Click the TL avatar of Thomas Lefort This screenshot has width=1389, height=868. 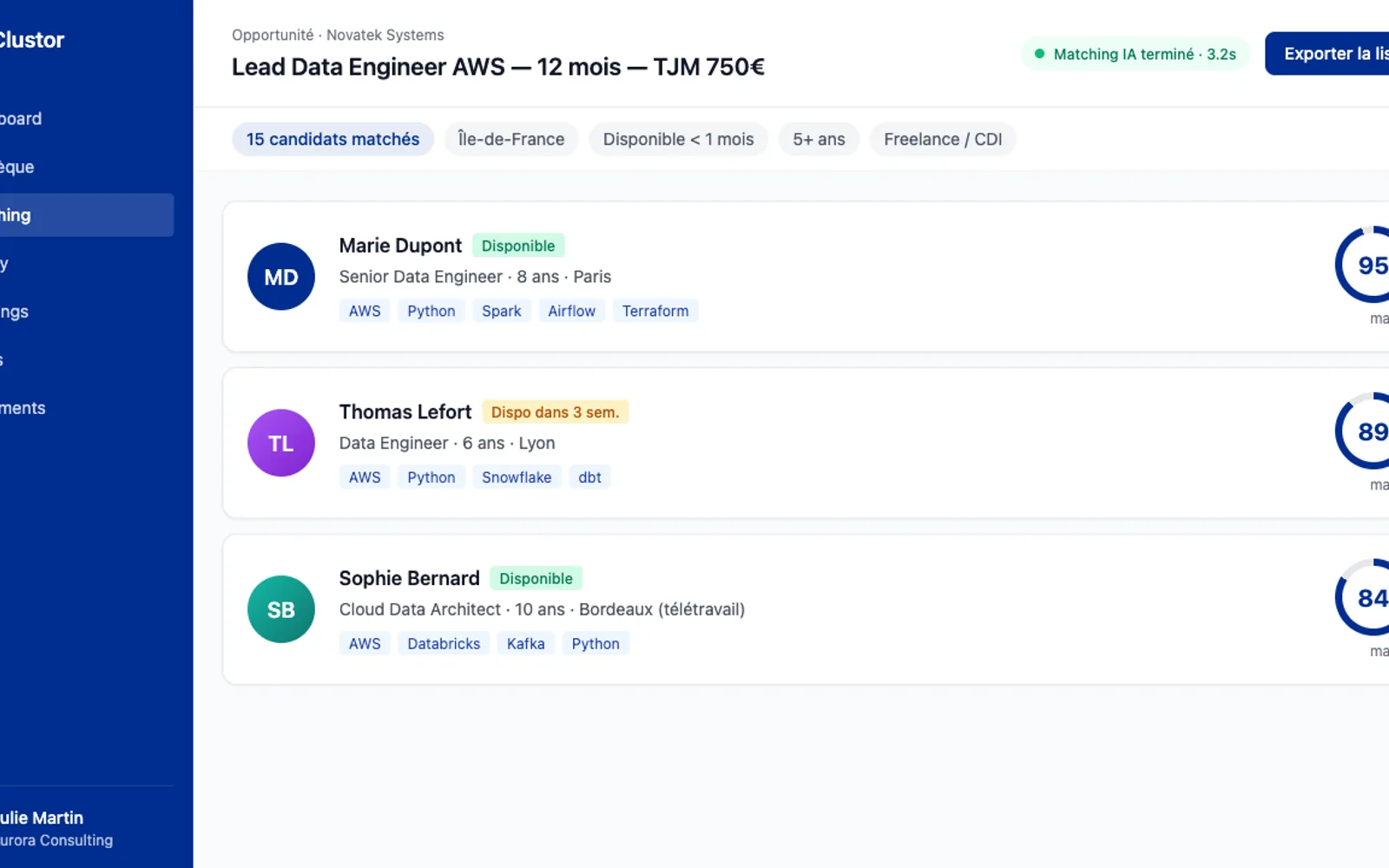[280, 443]
